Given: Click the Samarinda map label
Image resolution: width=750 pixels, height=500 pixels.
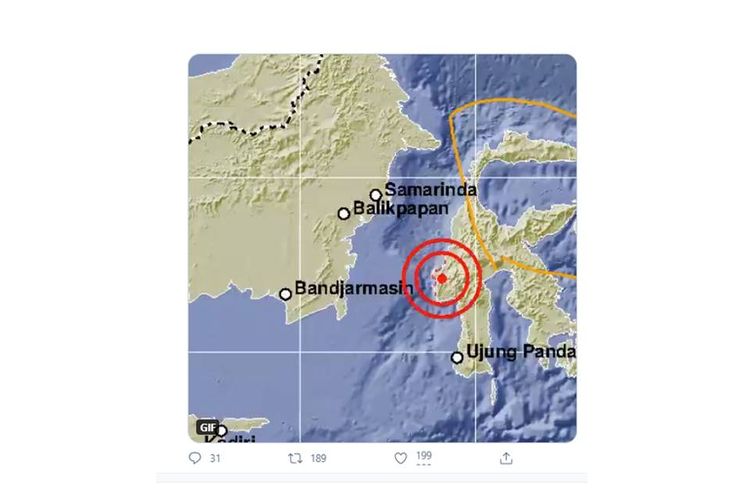Looking at the screenshot, I should tap(431, 190).
